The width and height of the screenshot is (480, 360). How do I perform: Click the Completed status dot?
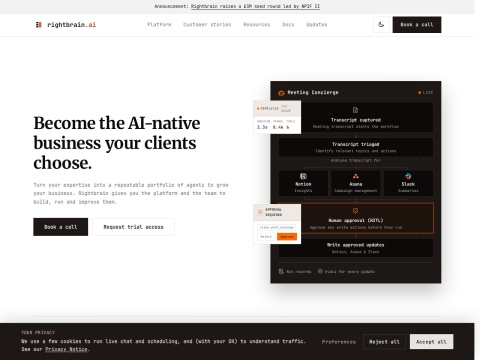click(258, 109)
